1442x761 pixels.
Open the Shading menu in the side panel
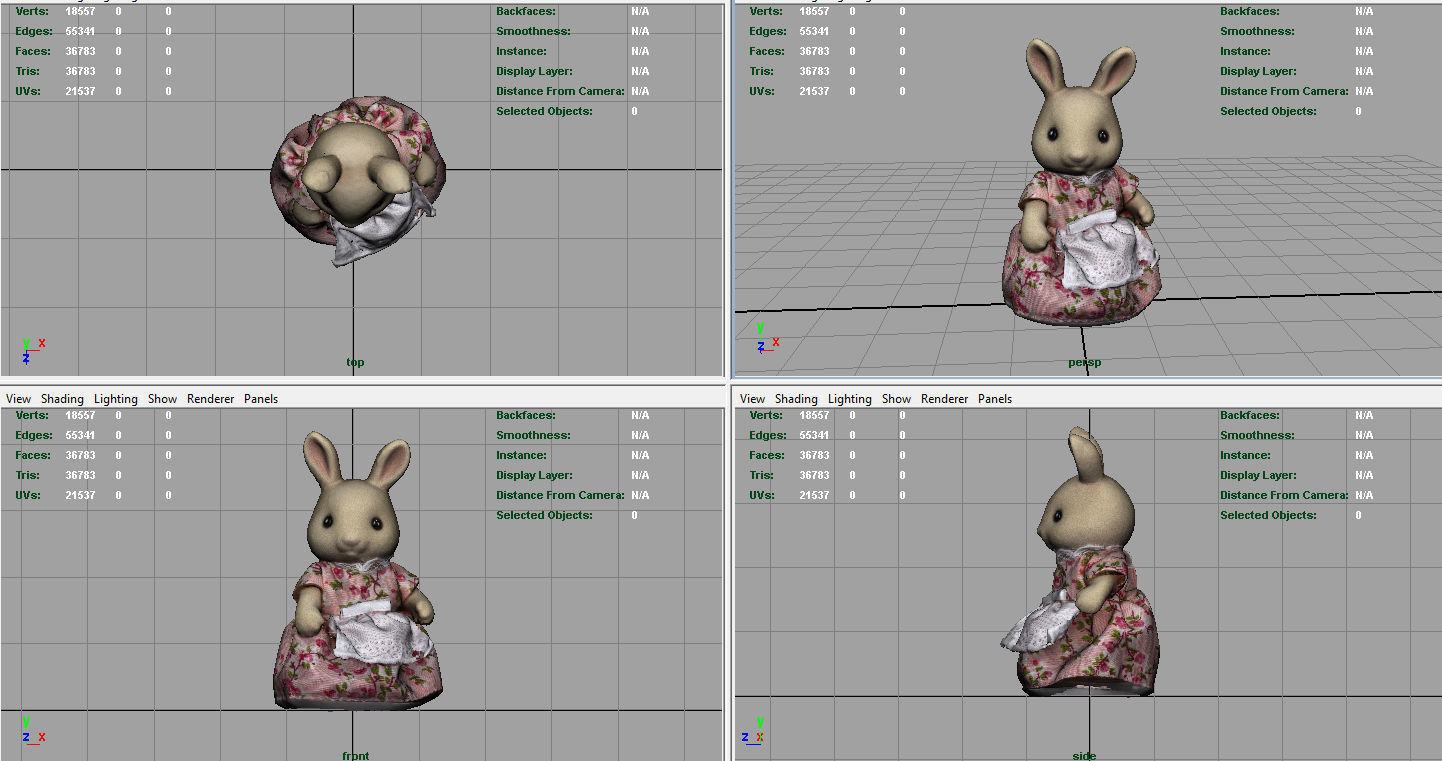click(x=796, y=398)
